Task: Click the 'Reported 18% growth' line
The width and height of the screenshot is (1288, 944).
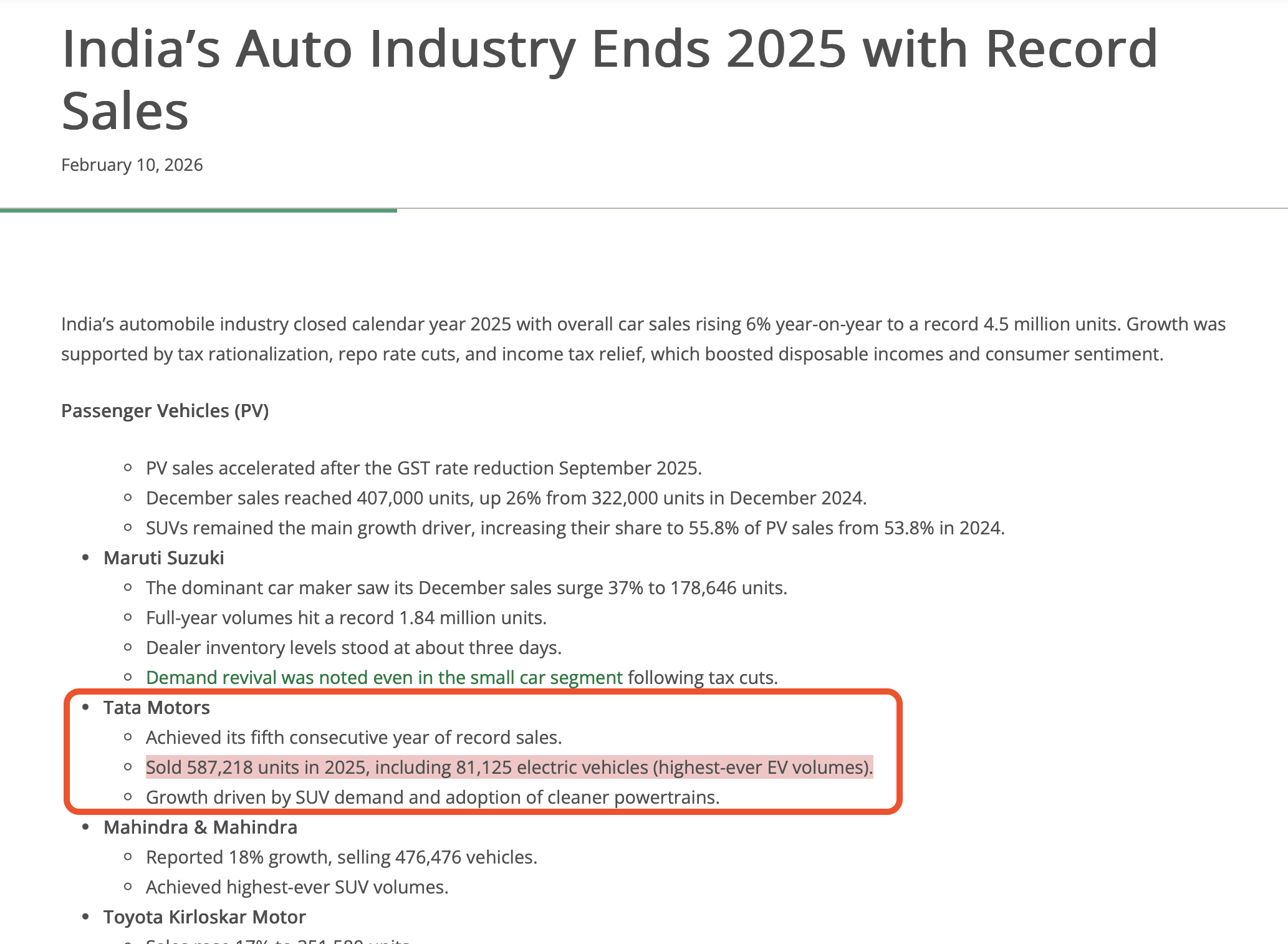Action: (341, 857)
